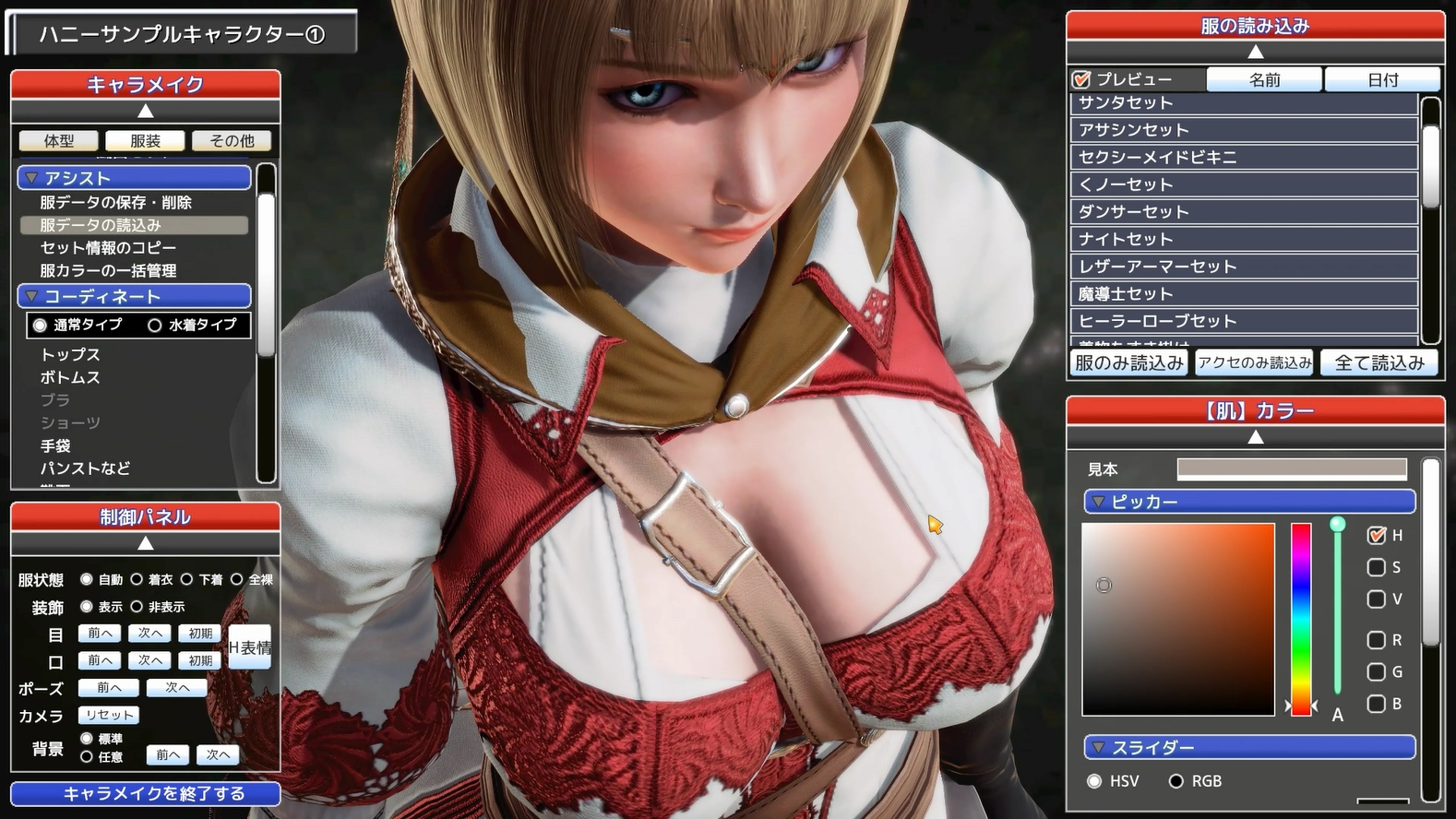Select ダンサーセット from the outfit list
This screenshot has width=1456, height=819.
point(1244,211)
